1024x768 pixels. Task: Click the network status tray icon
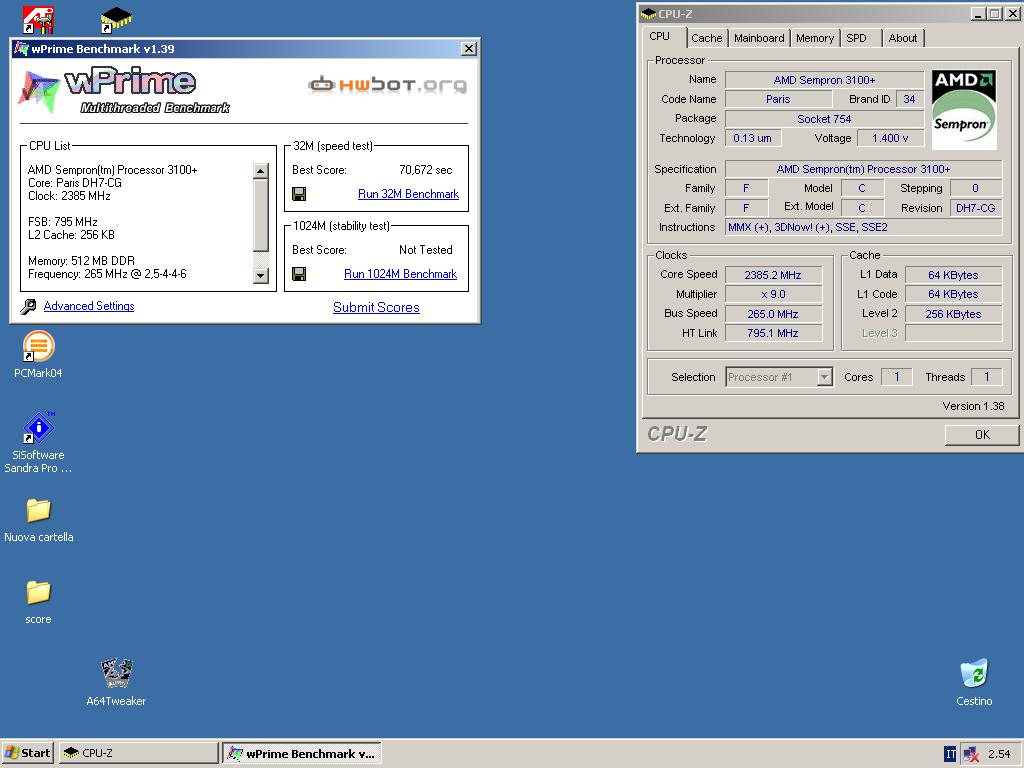click(x=971, y=754)
